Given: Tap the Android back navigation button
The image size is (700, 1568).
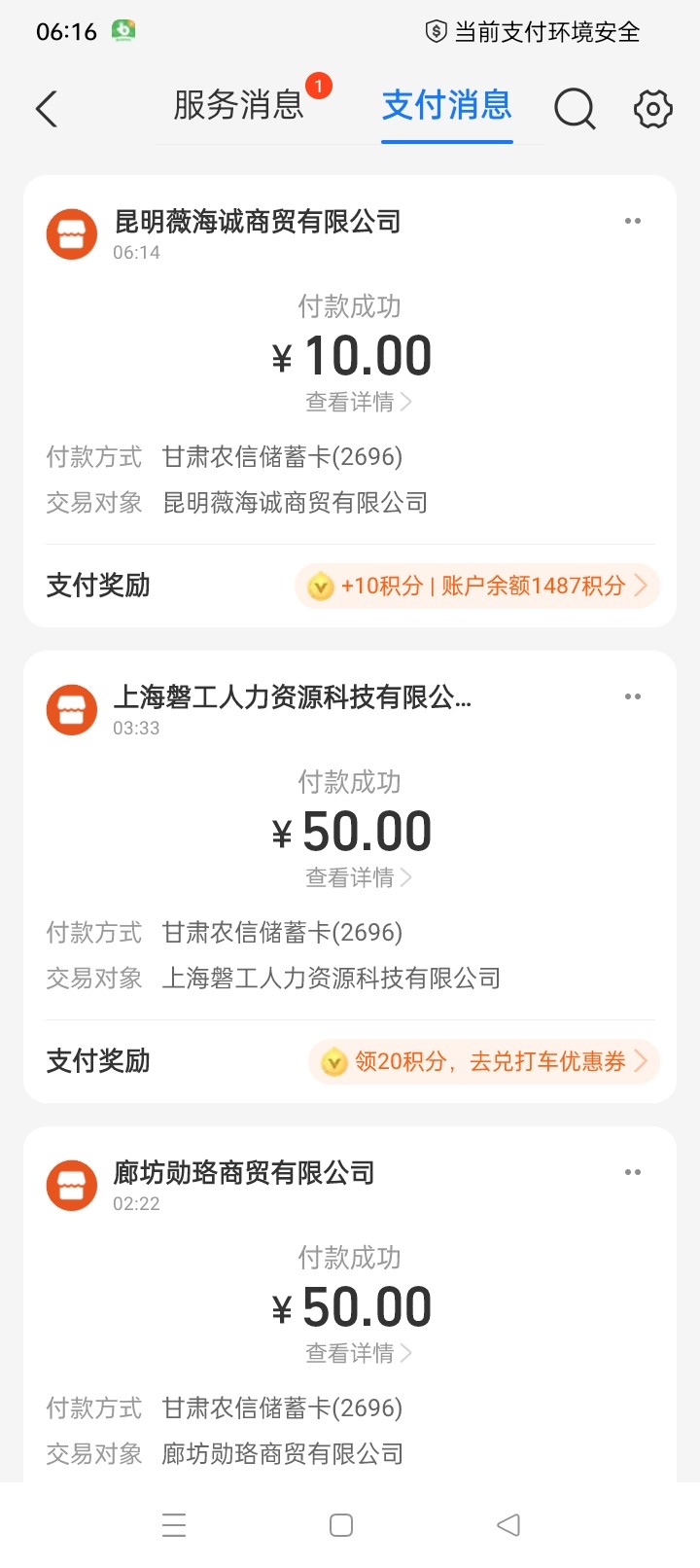Looking at the screenshot, I should pos(508,1524).
